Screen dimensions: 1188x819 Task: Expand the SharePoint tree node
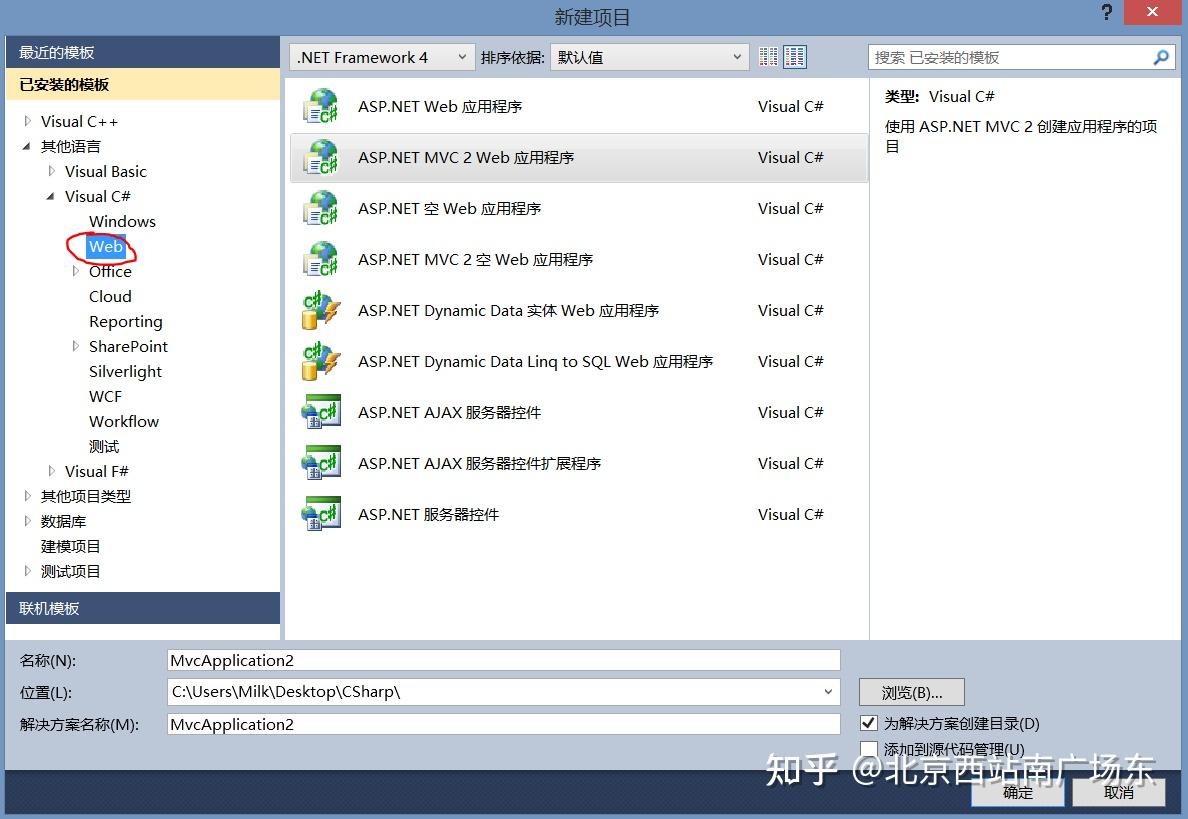click(x=76, y=346)
